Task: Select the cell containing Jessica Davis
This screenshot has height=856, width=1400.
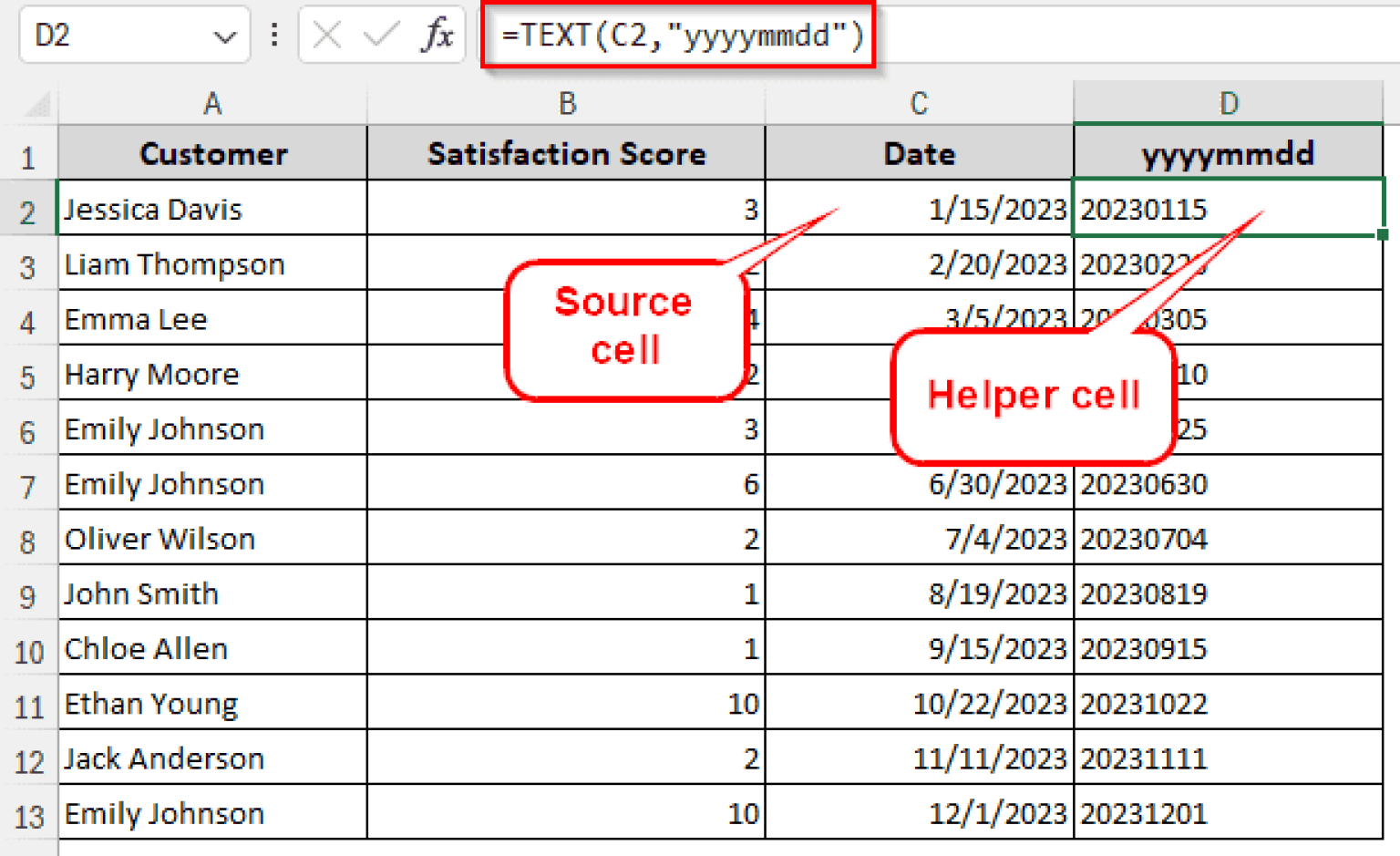Action: 211,209
